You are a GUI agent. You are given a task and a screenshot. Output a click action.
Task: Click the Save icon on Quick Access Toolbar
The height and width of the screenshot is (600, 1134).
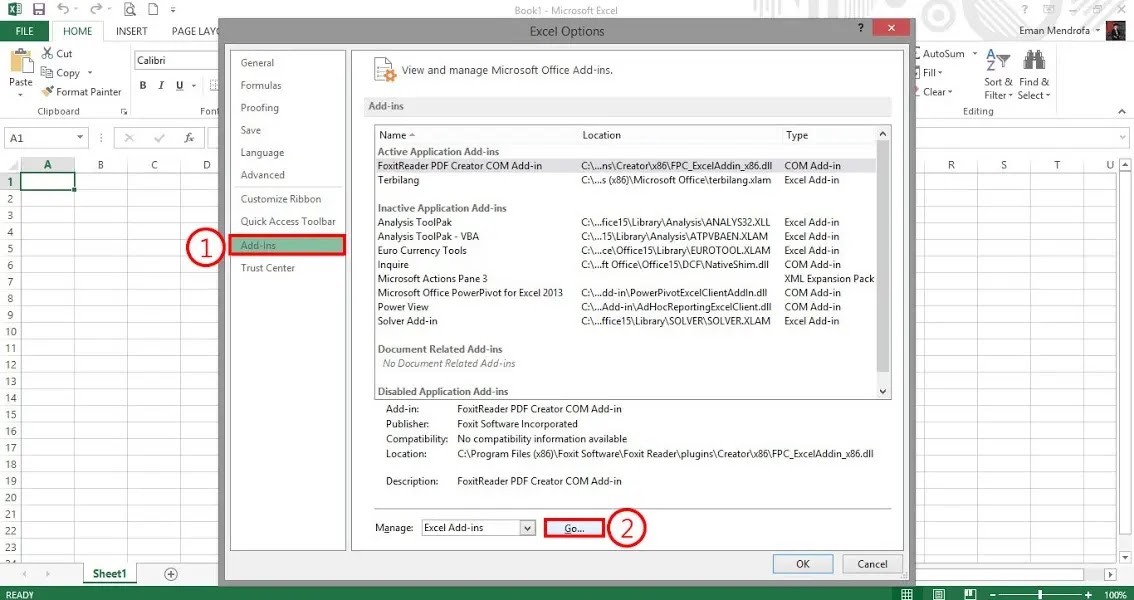tap(39, 8)
